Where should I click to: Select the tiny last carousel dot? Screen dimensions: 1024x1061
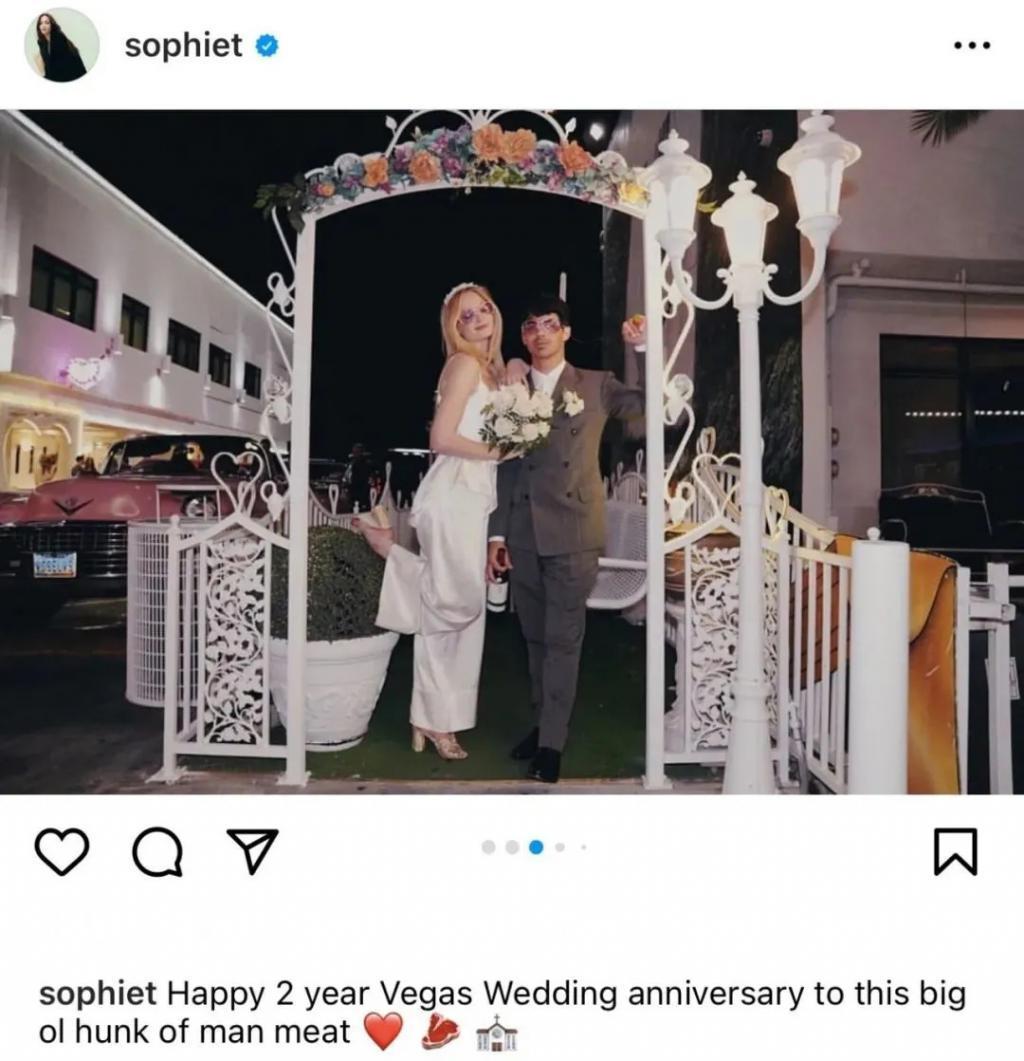tap(583, 846)
